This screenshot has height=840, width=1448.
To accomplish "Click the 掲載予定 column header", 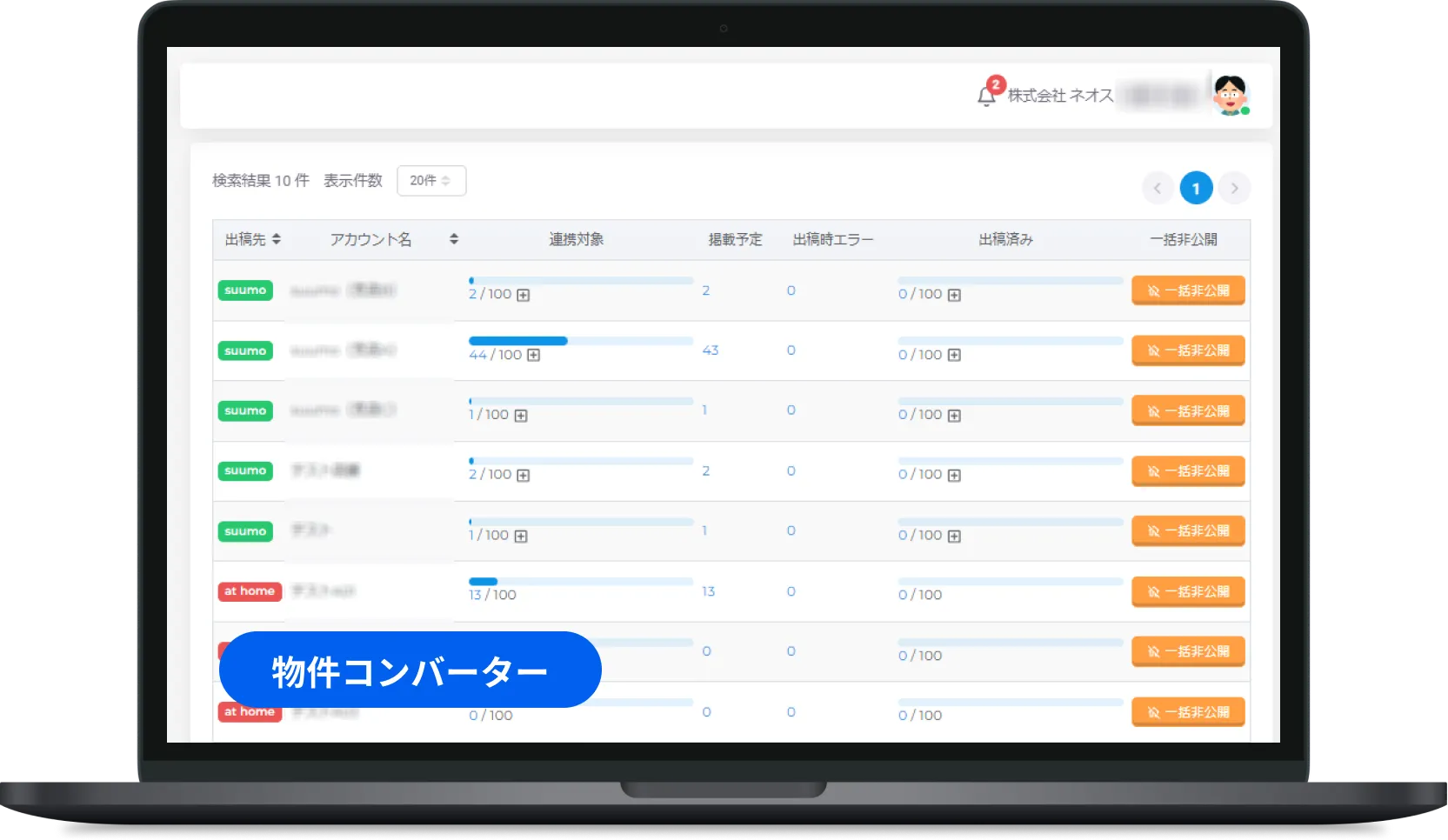I will coord(735,239).
